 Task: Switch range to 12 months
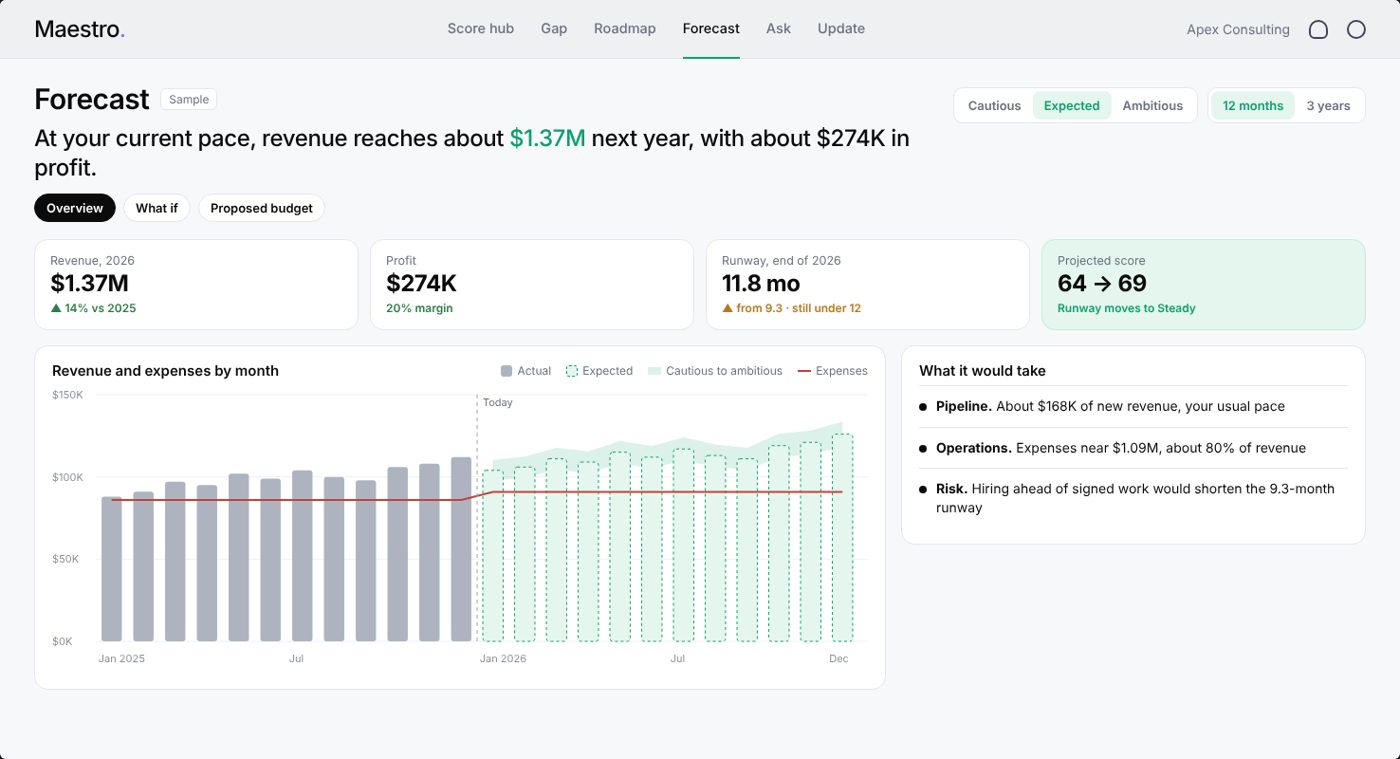click(x=1252, y=106)
